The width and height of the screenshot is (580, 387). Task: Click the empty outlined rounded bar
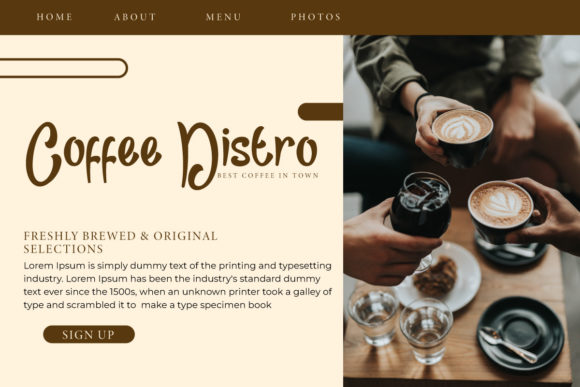point(64,68)
